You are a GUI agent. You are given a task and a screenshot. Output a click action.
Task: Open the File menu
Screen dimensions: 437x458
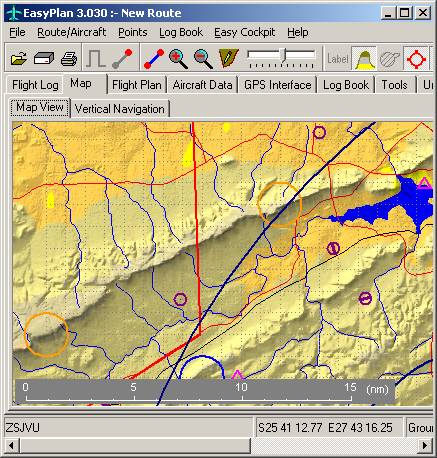tap(17, 32)
